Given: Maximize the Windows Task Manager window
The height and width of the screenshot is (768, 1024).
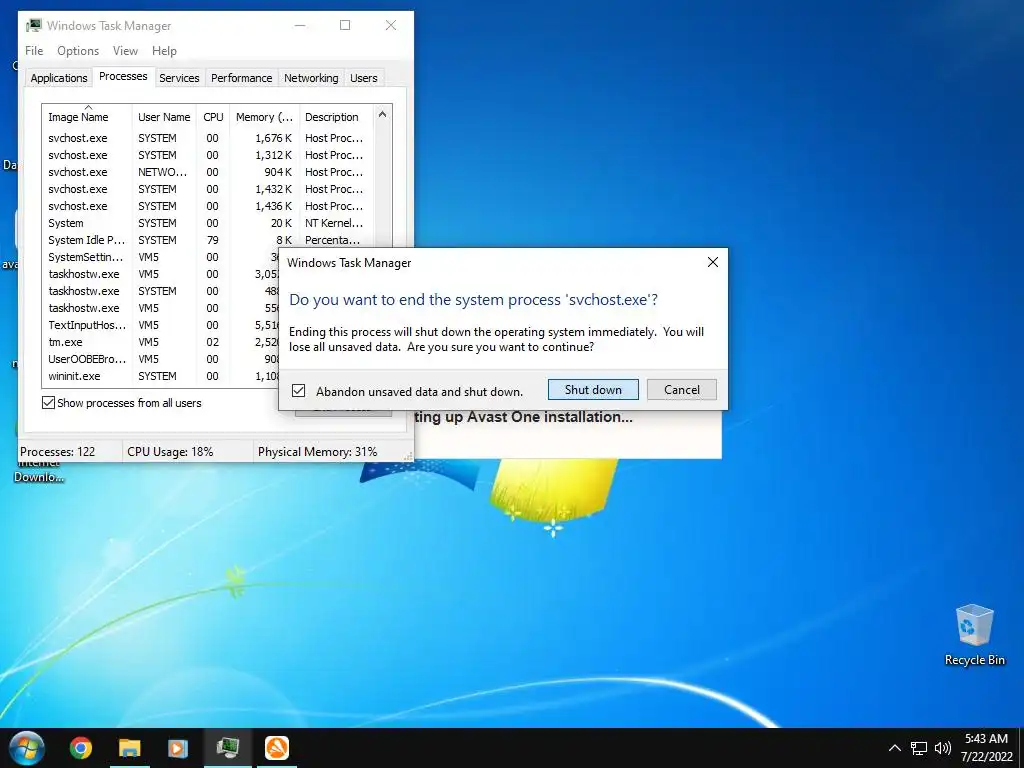Looking at the screenshot, I should tap(345, 25).
